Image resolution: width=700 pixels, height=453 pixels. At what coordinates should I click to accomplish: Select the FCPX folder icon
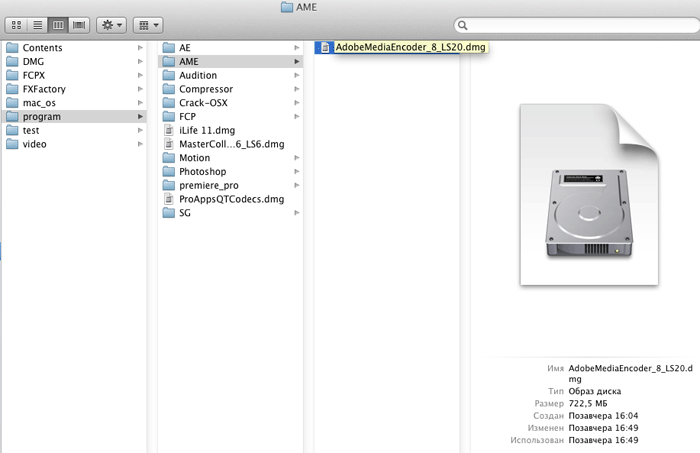coord(12,75)
